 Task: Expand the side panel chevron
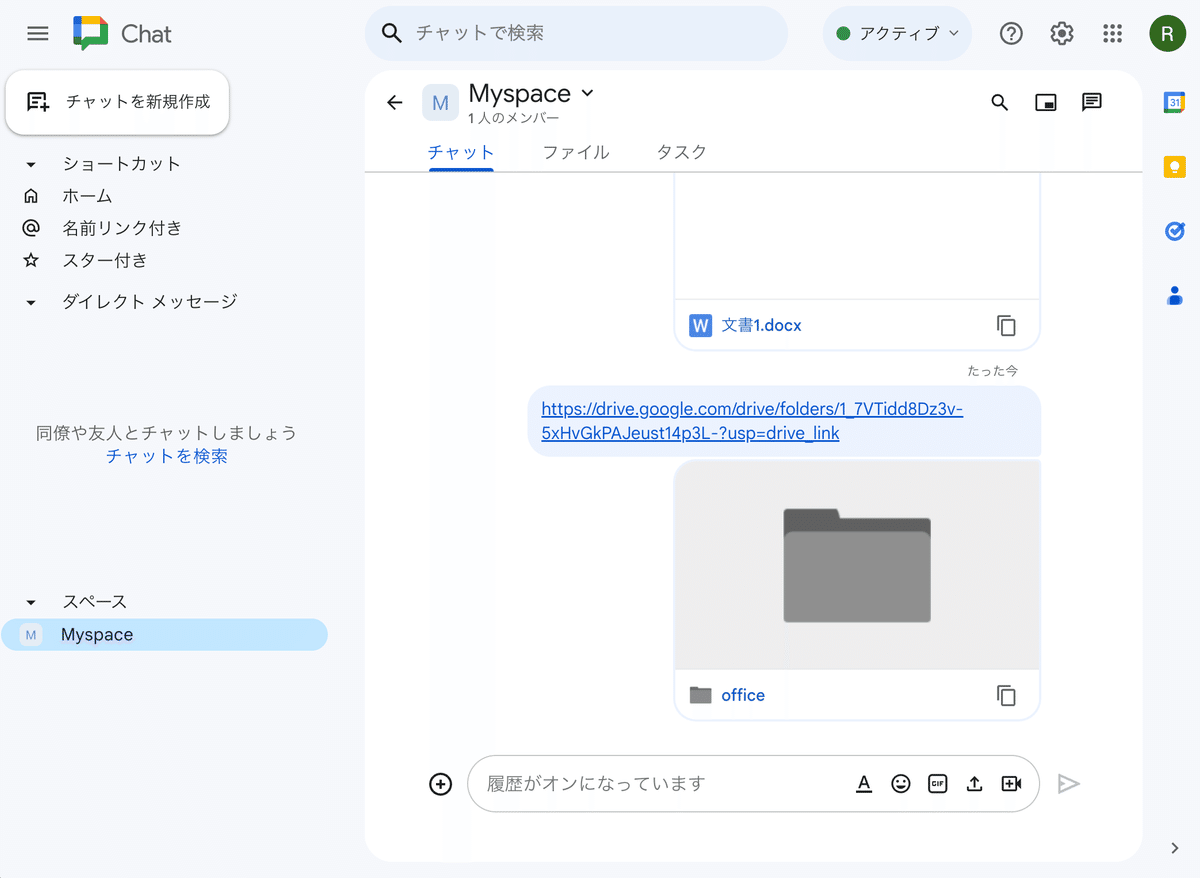(1175, 848)
